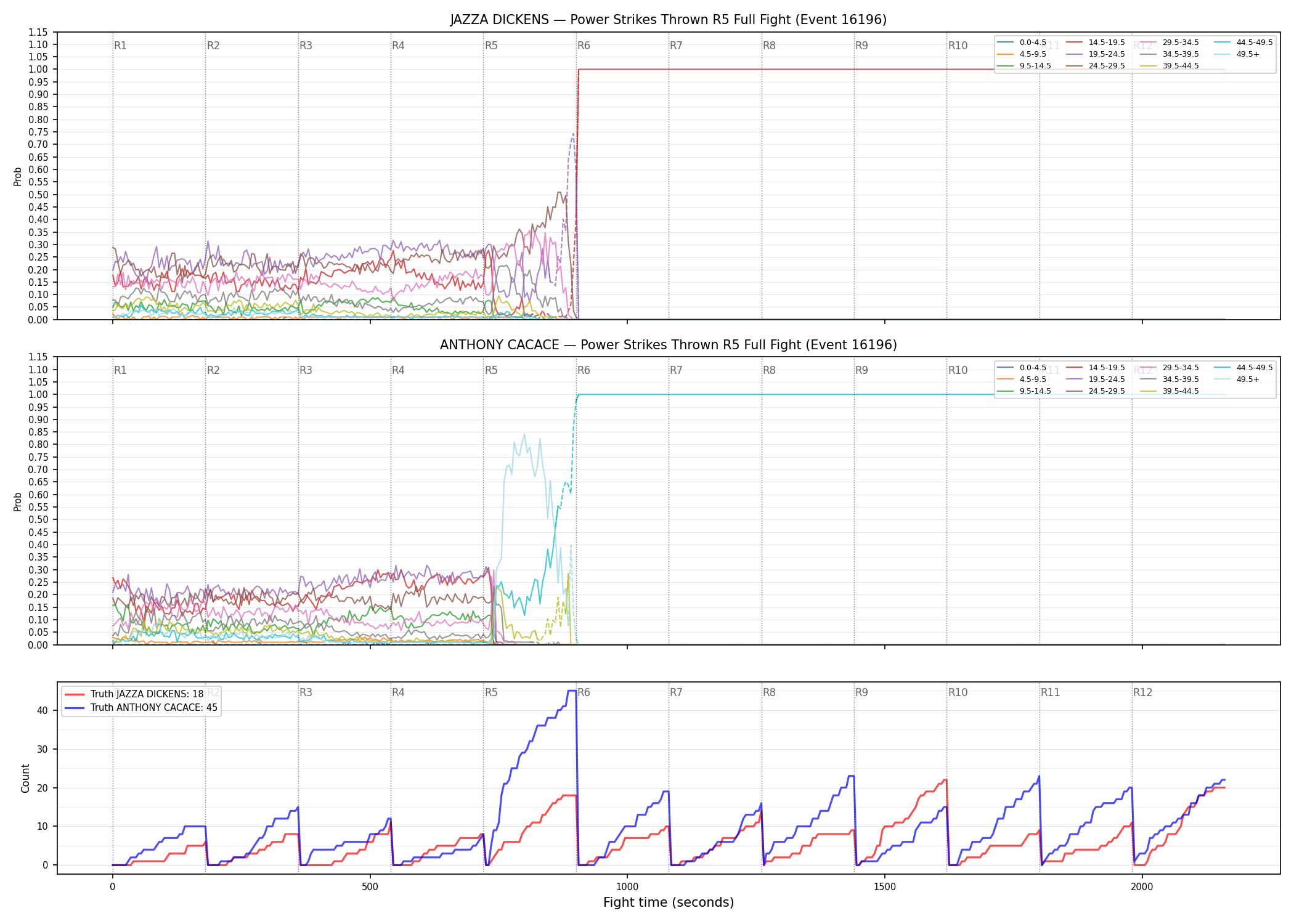Click '0.0-4.5' in the Cacace chart legend

[x=1033, y=368]
